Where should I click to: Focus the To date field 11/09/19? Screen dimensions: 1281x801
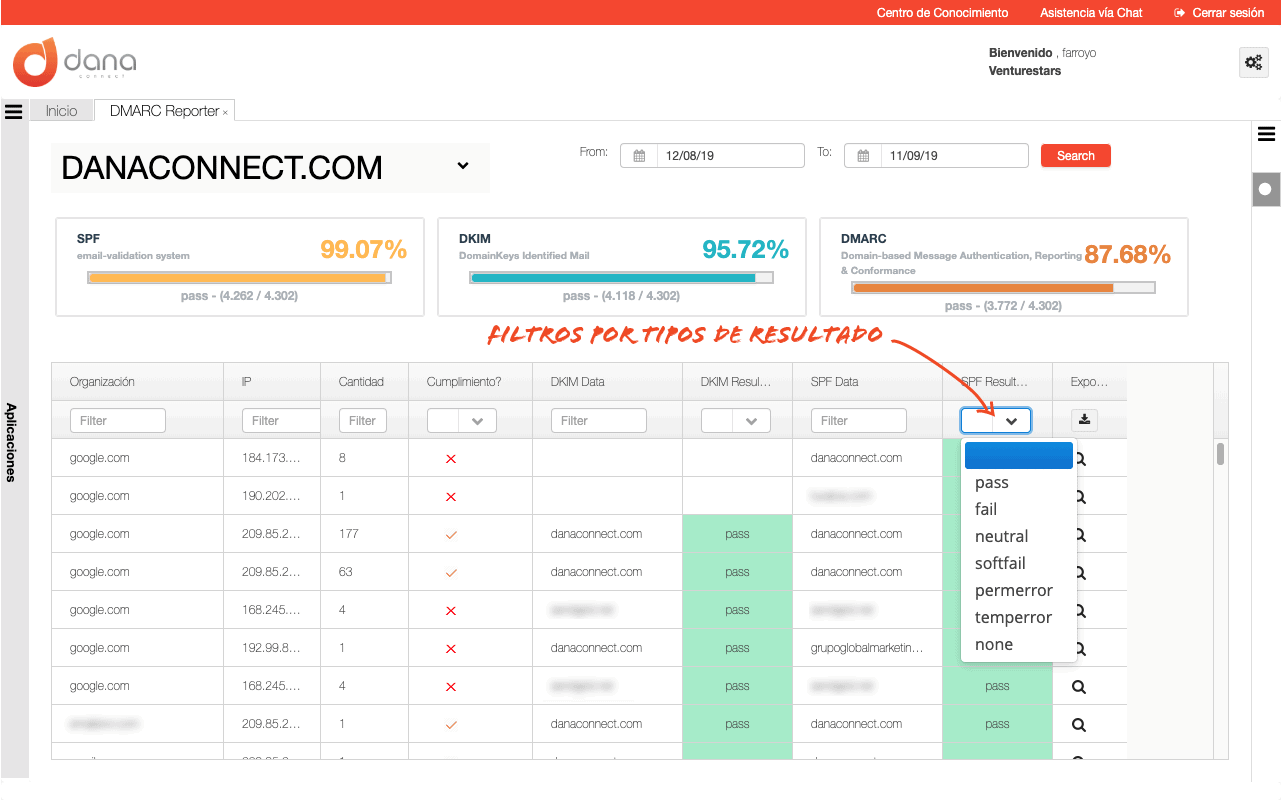954,156
